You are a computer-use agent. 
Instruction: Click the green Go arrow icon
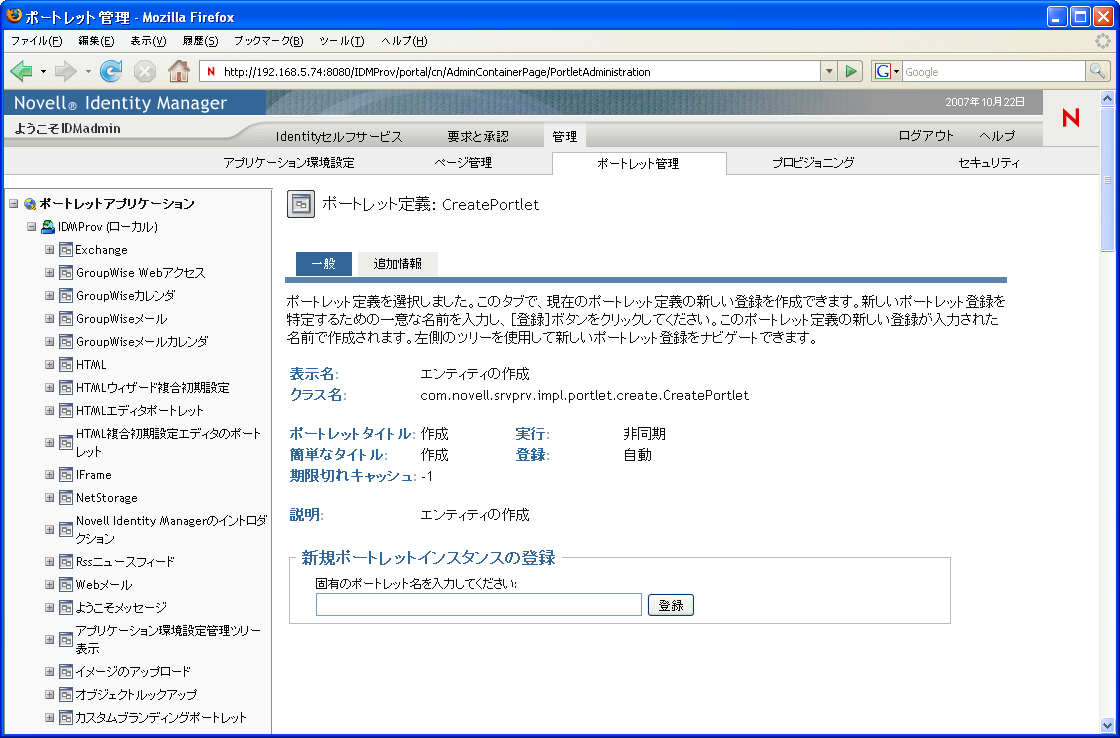click(851, 71)
